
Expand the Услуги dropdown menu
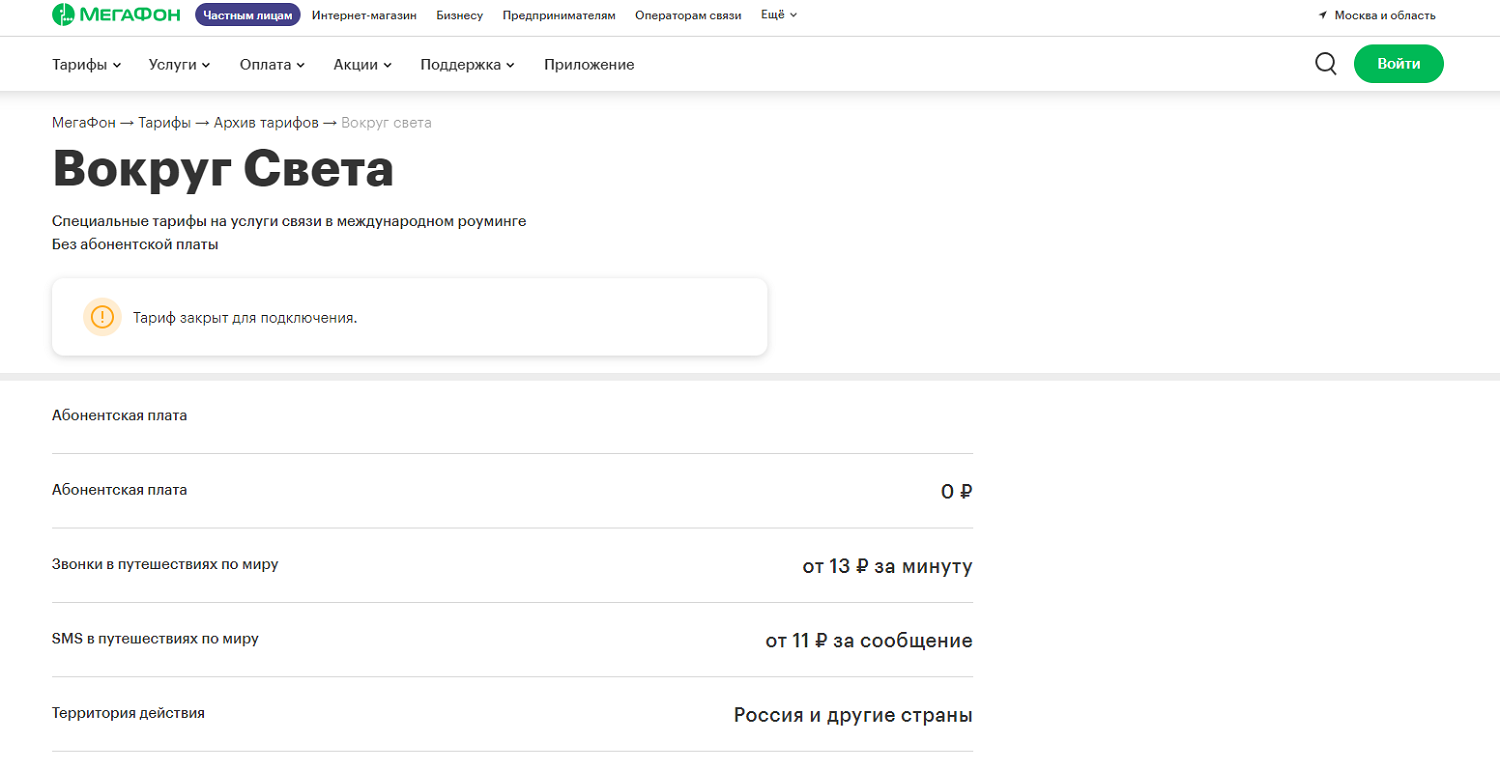179,64
